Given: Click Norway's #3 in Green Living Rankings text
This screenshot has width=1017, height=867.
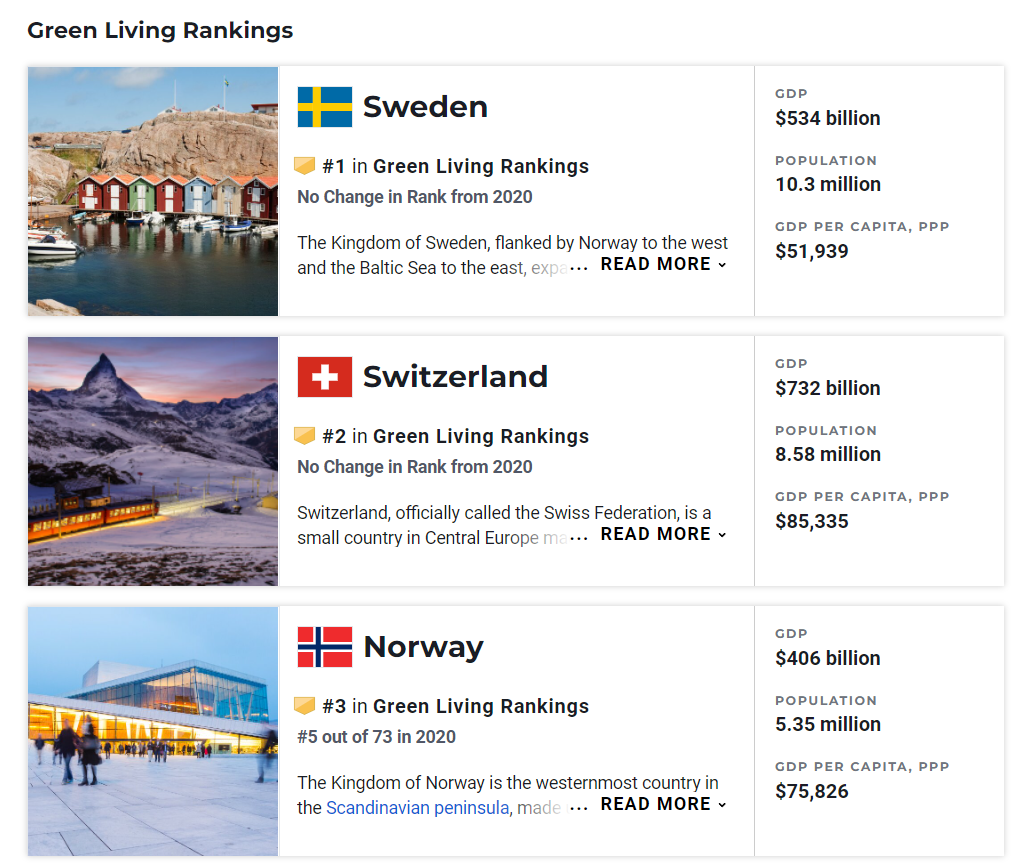Looking at the screenshot, I should 455,706.
